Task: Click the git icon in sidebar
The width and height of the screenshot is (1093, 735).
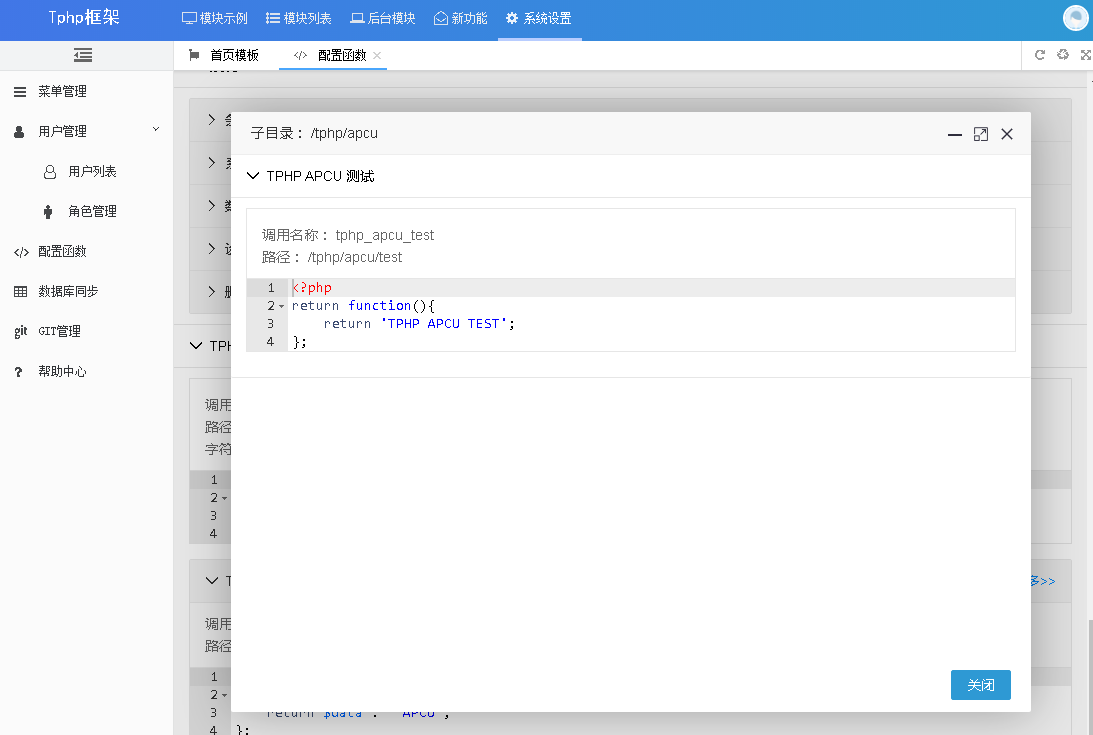Action: coord(20,332)
